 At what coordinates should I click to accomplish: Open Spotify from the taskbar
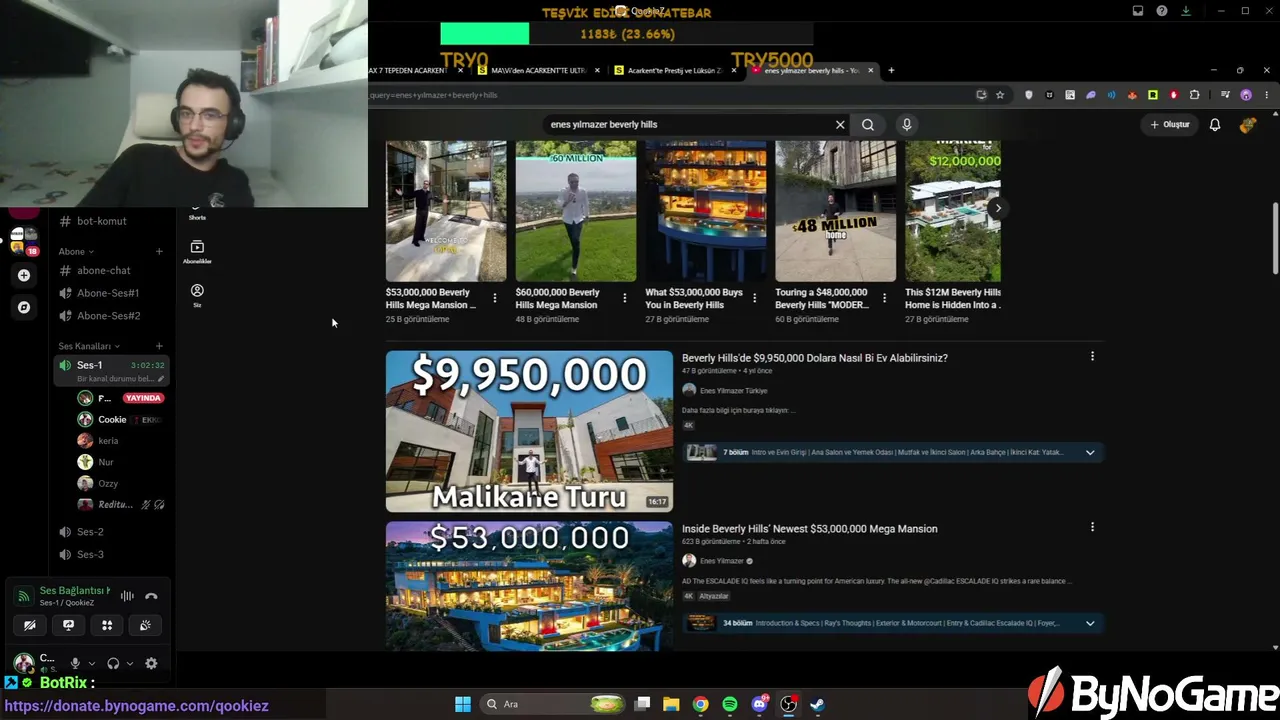point(730,704)
